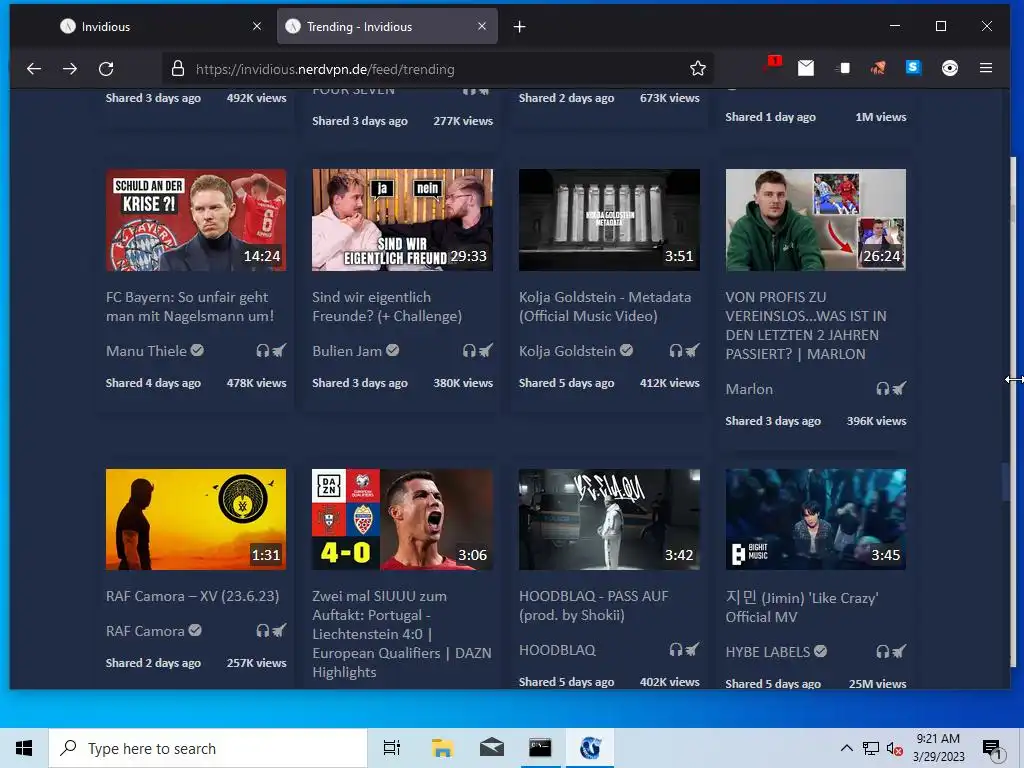
Task: Open the muted volume tray icon
Action: (894, 748)
